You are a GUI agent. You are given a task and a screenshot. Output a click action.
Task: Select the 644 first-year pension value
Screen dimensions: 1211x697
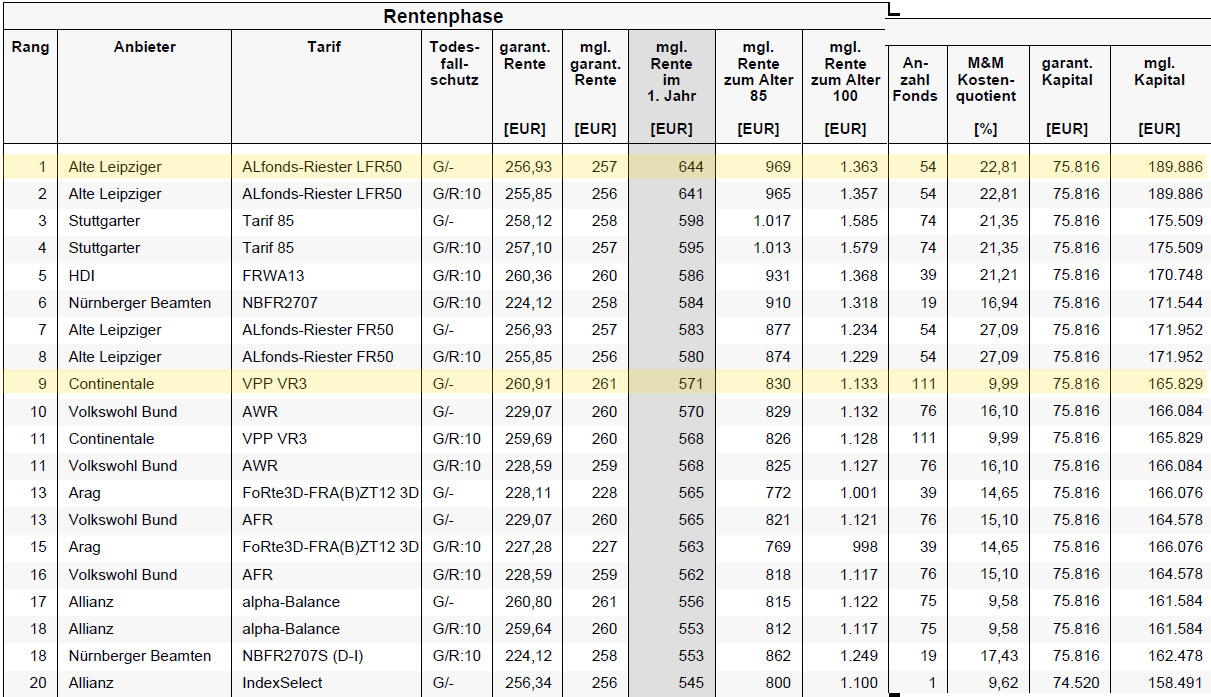click(691, 167)
